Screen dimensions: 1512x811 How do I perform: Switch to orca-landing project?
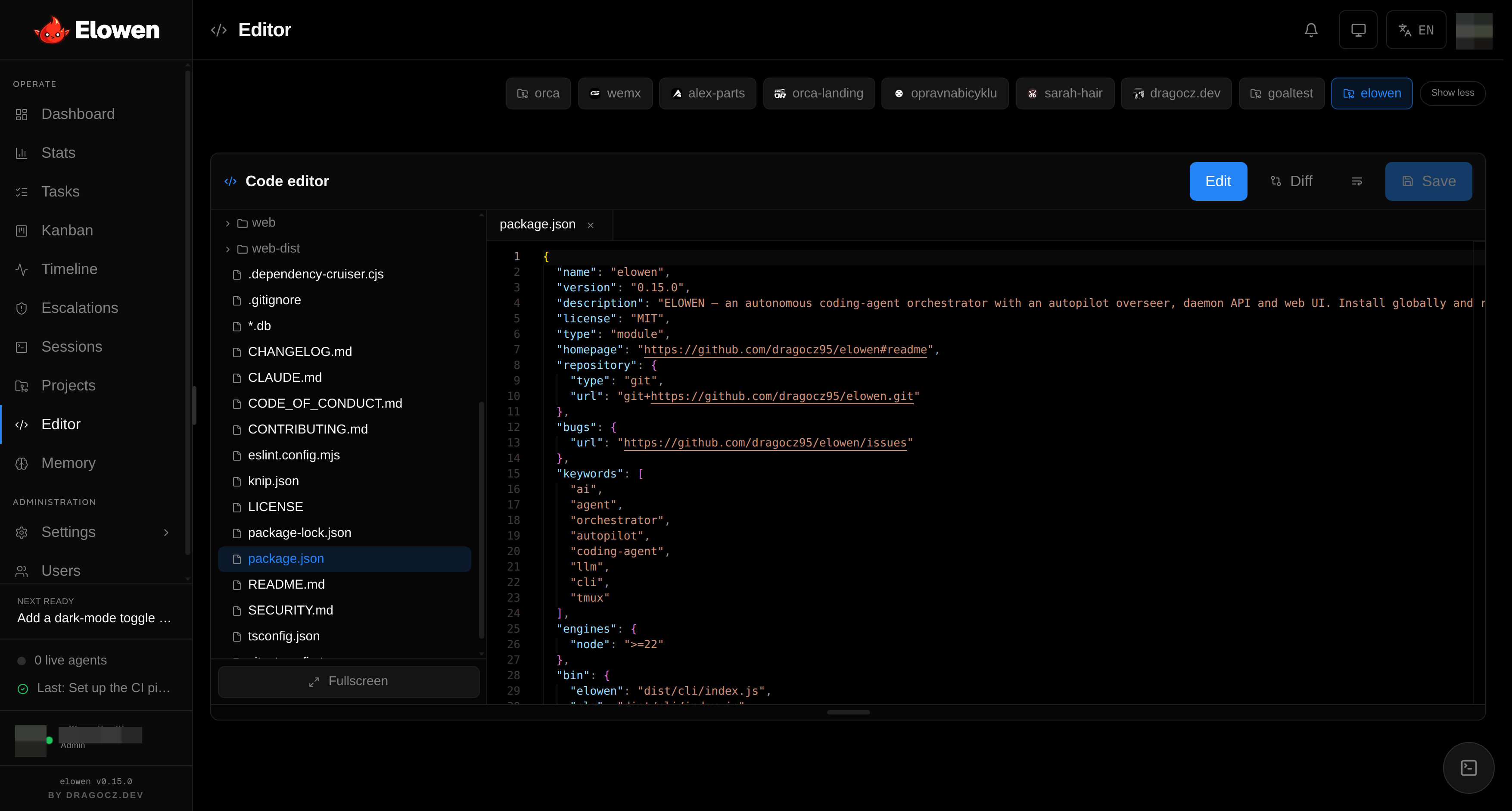(818, 94)
